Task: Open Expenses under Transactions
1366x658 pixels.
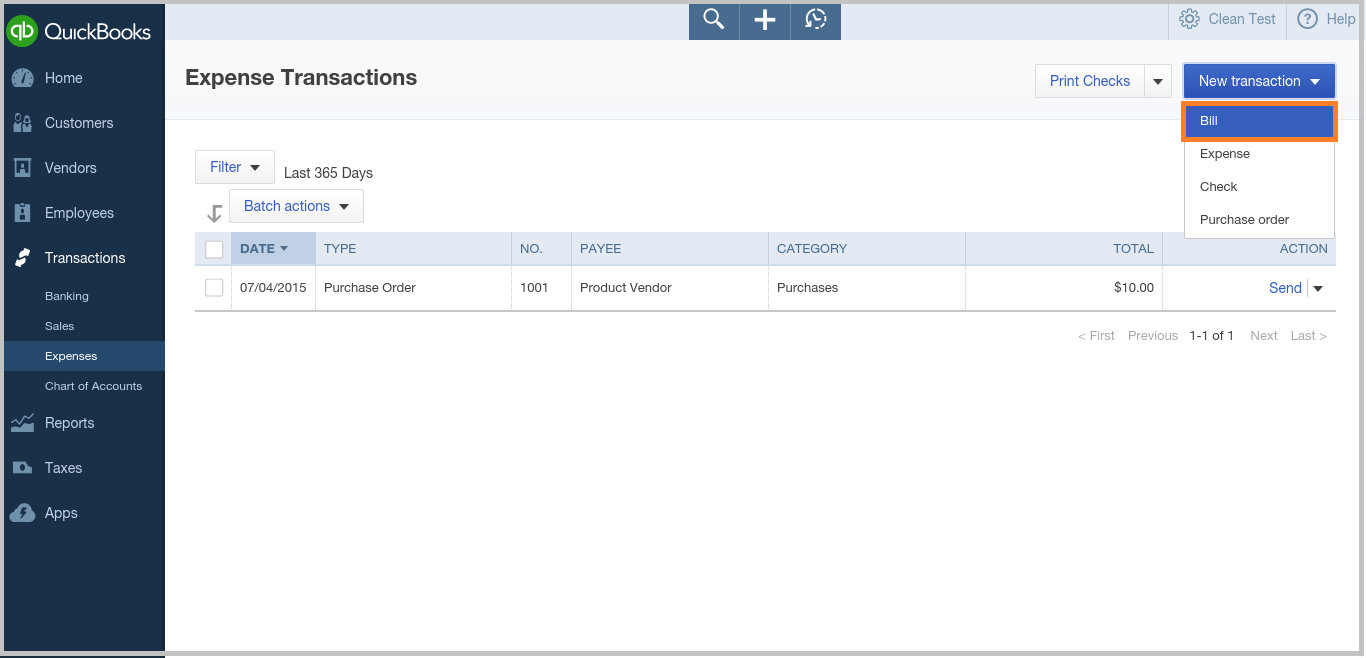Action: point(84,356)
